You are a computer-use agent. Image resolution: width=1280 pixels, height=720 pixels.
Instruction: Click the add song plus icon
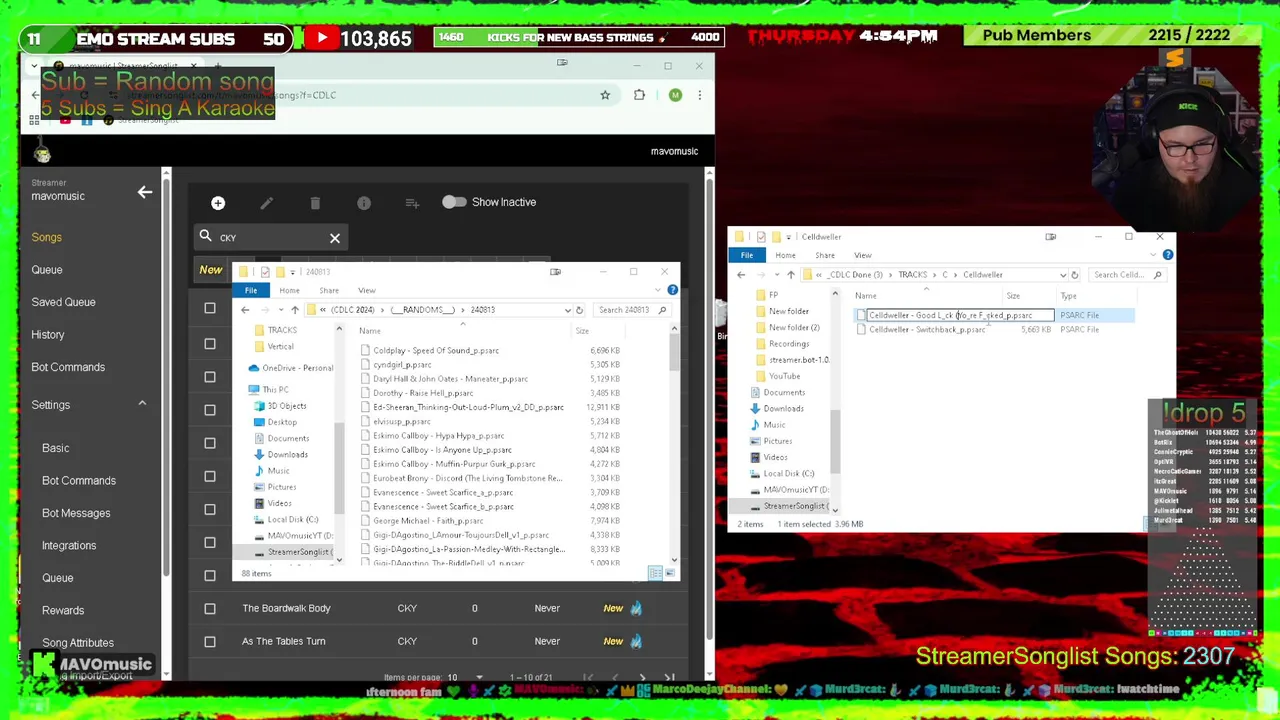tap(218, 203)
